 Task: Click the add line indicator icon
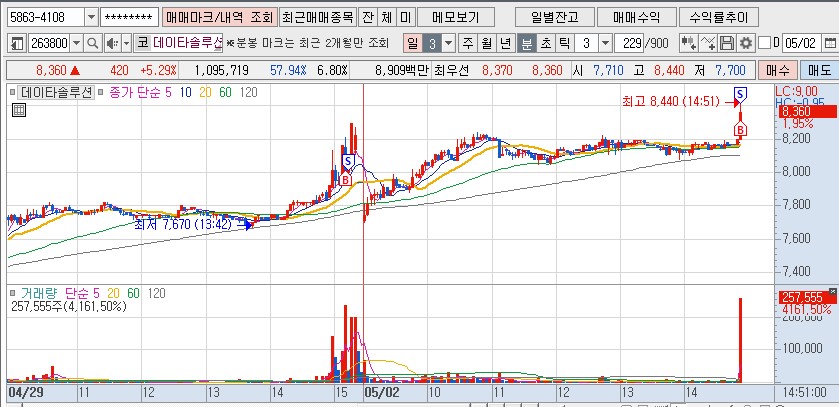click(708, 43)
